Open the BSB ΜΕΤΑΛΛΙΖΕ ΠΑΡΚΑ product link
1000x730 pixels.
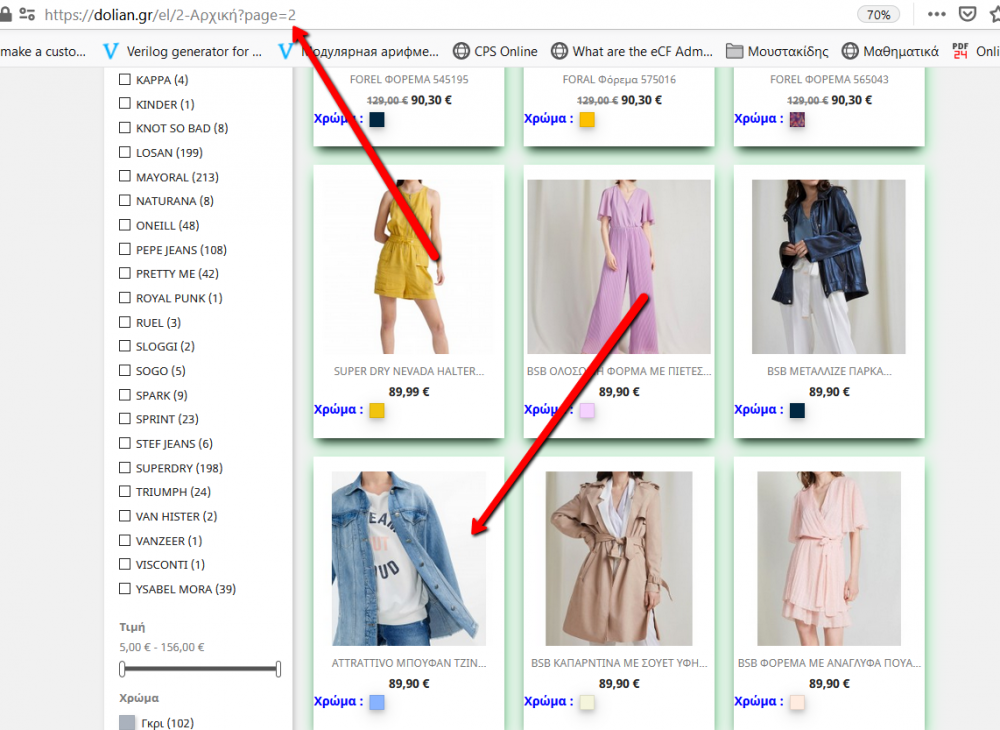828,371
